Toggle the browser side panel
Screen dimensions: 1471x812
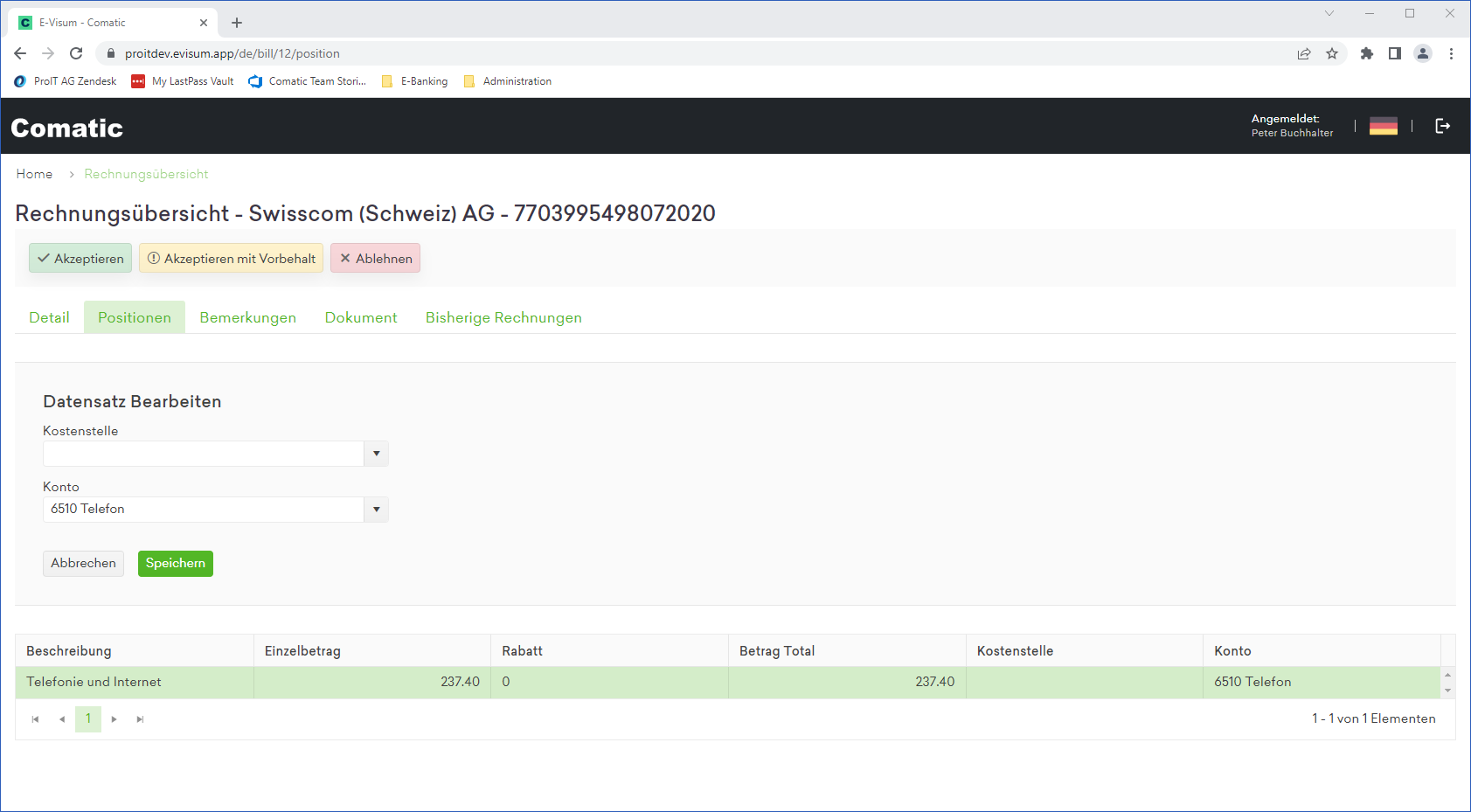tap(1395, 53)
